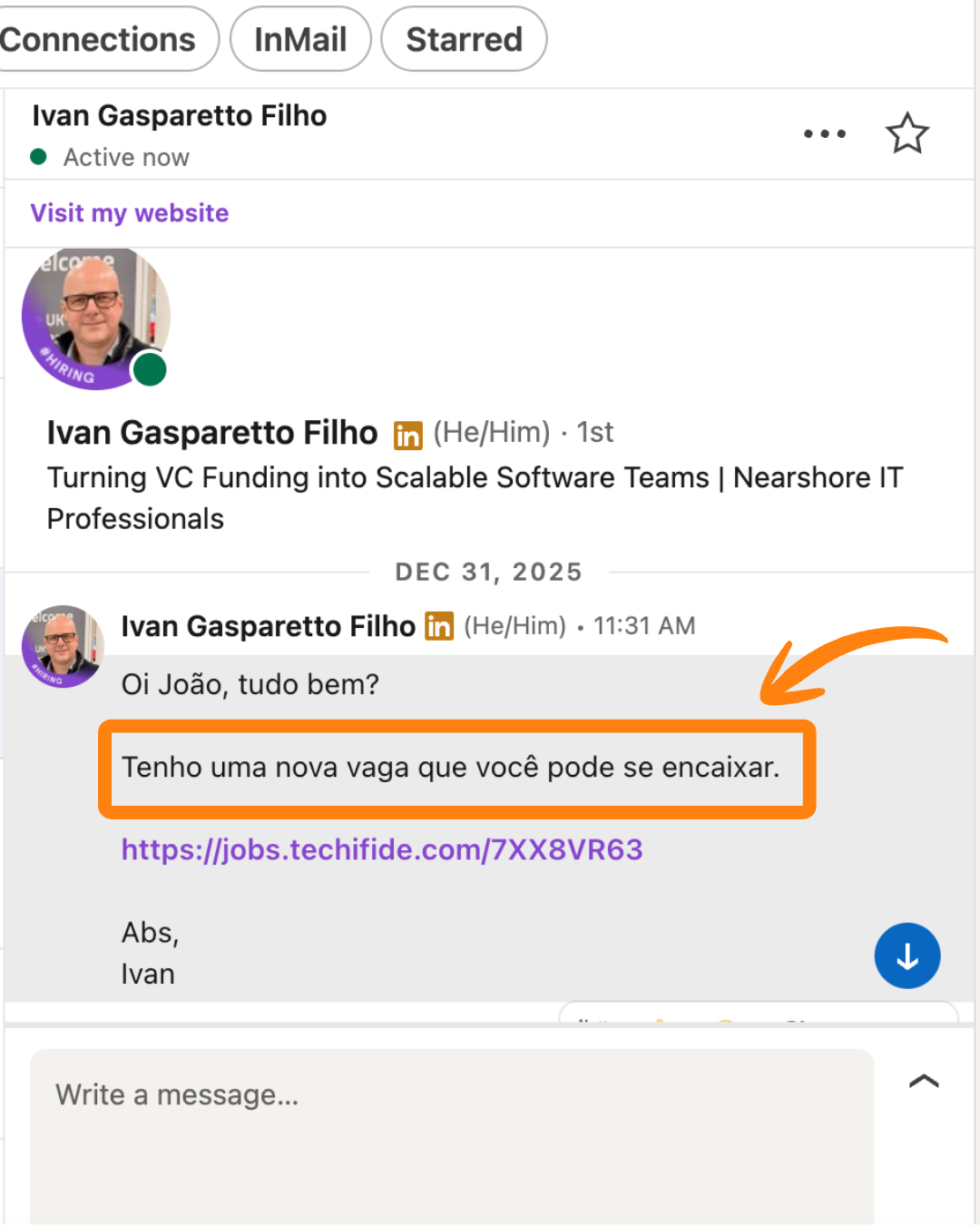The image size is (980, 1225).
Task: Click into the Write a message field
Action: (452, 1134)
